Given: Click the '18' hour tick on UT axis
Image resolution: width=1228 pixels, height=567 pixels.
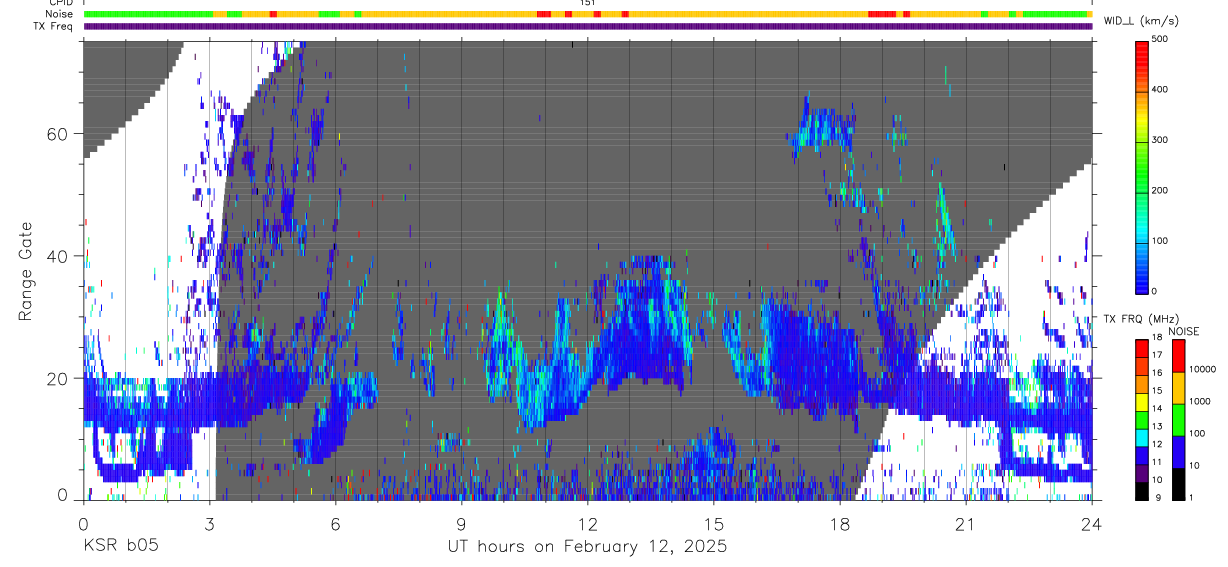Looking at the screenshot, I should [840, 523].
